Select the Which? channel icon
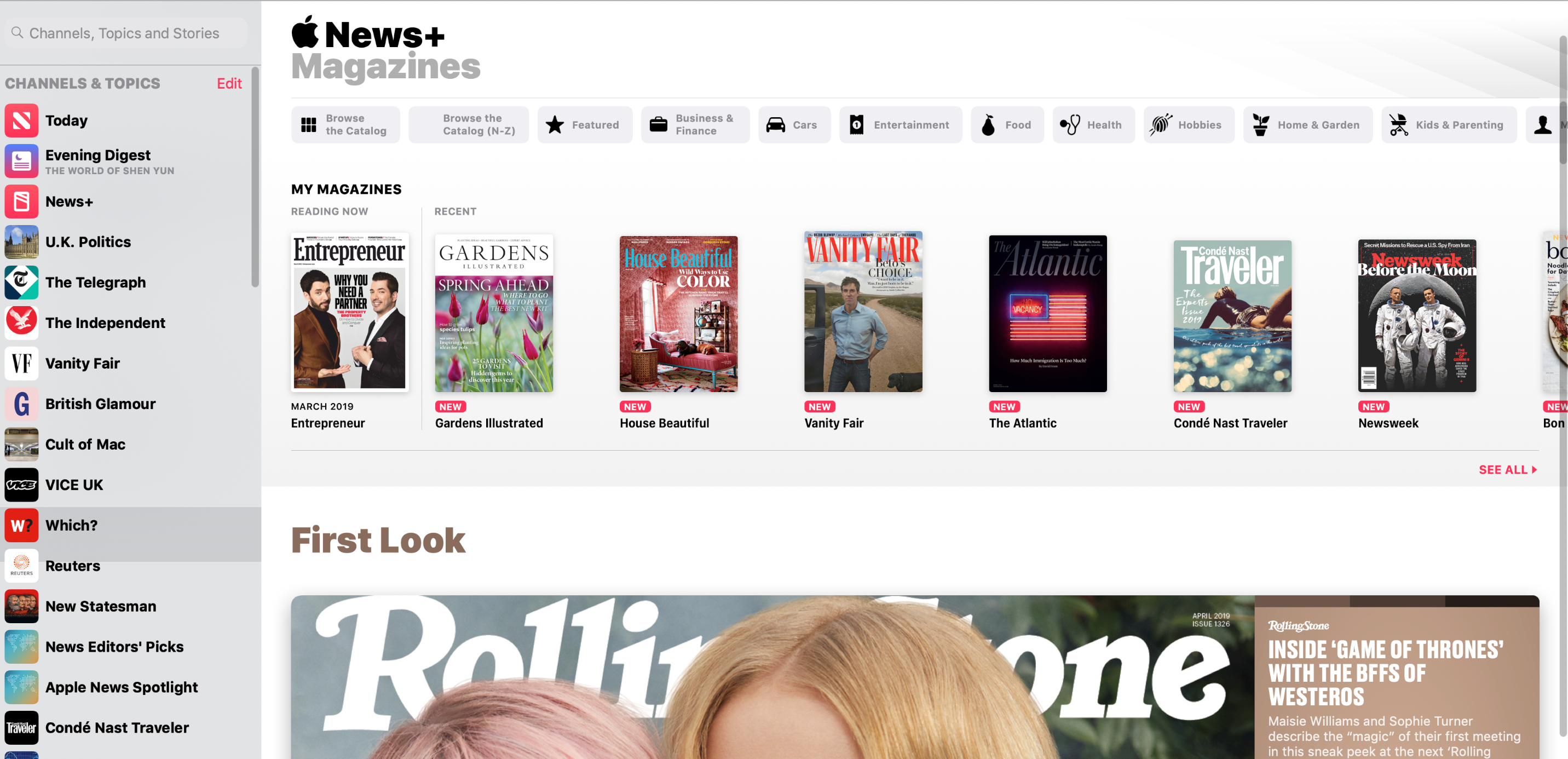 coord(21,525)
